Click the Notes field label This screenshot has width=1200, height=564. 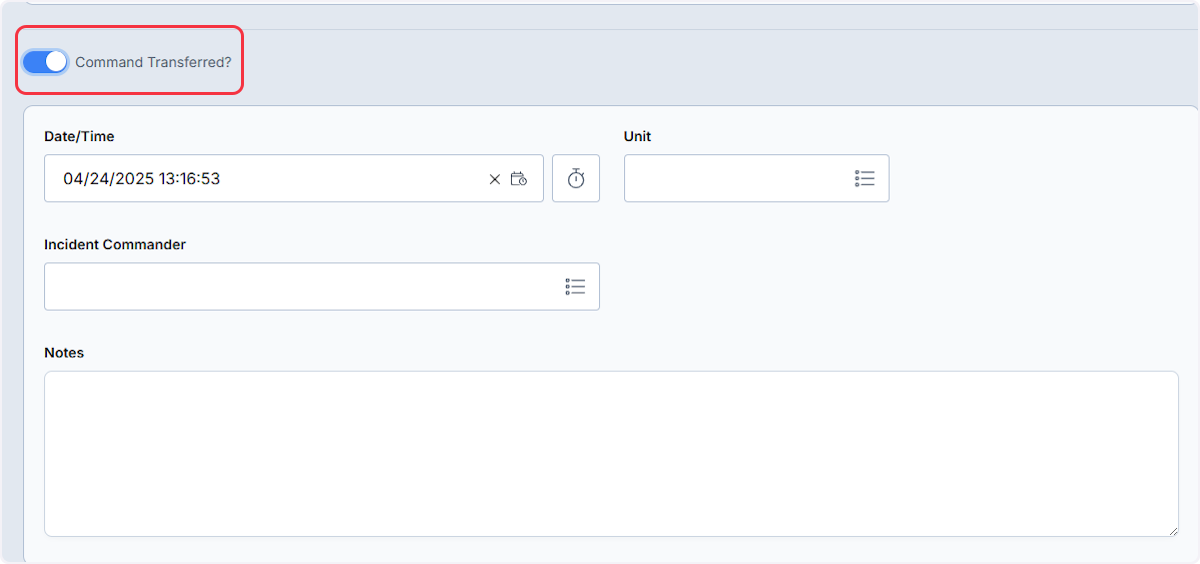pos(64,353)
